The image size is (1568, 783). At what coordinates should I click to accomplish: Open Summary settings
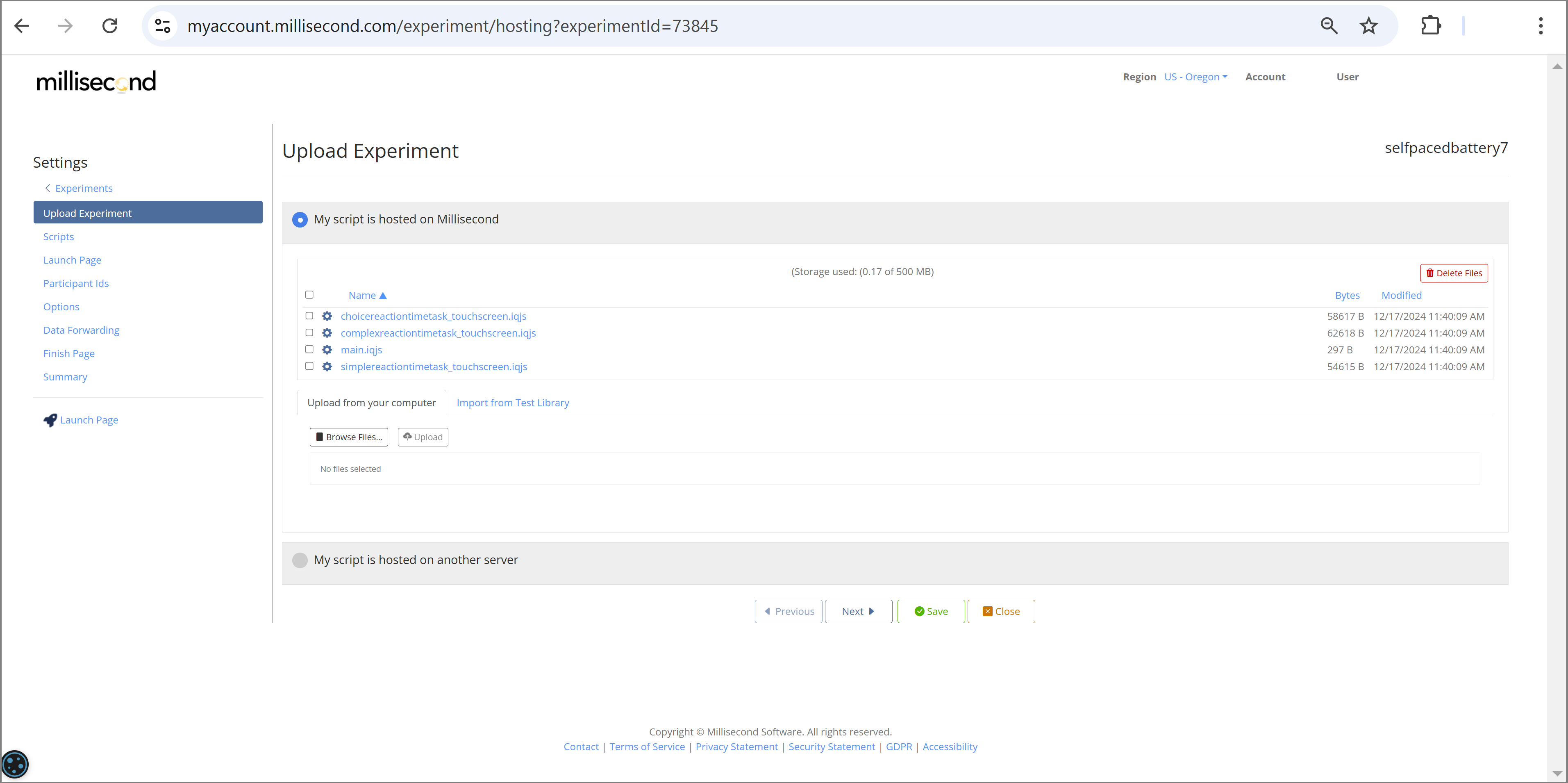65,377
